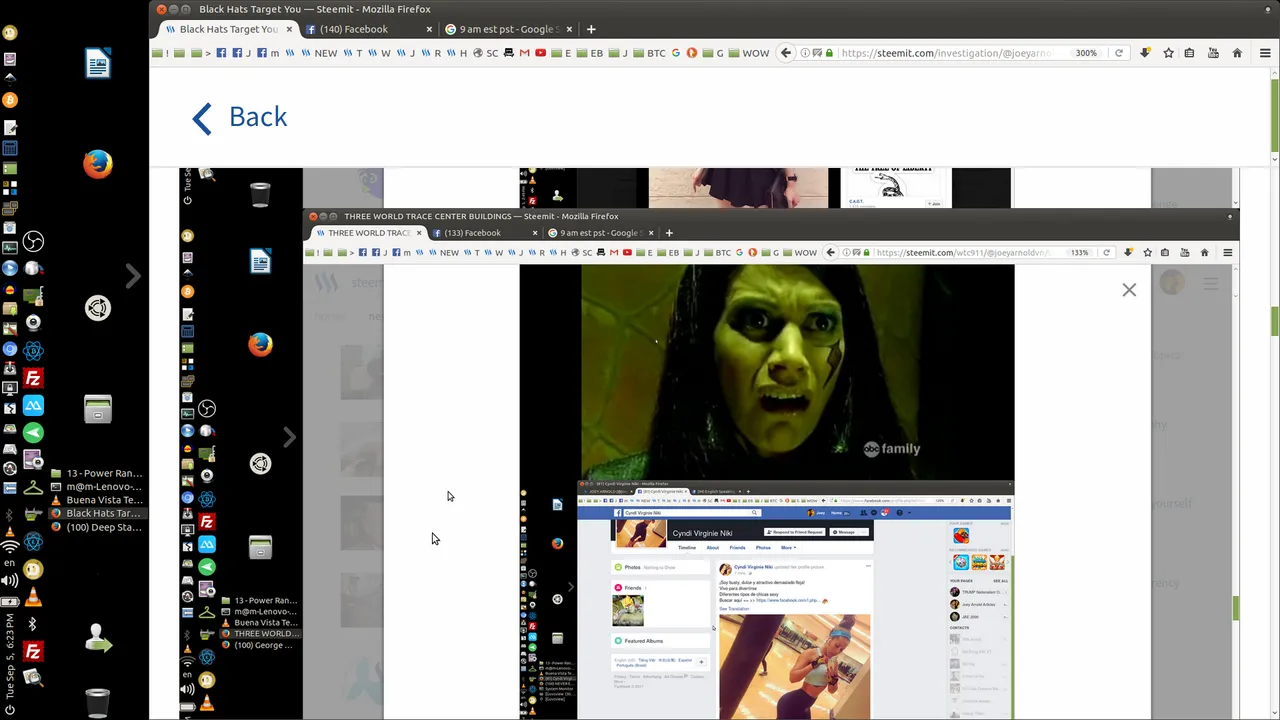Close the 'Black Hats Target You' tab

290,29
